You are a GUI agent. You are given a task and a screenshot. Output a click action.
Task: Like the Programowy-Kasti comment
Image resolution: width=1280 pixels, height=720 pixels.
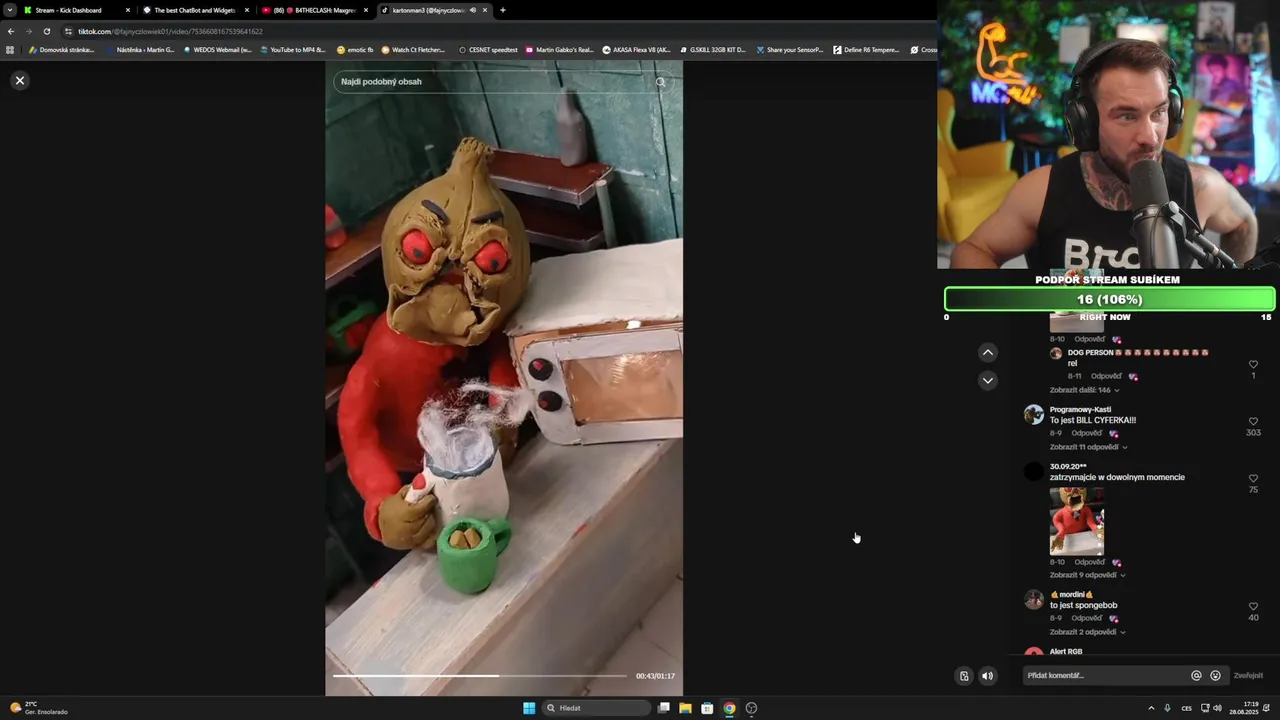pyautogui.click(x=1253, y=421)
